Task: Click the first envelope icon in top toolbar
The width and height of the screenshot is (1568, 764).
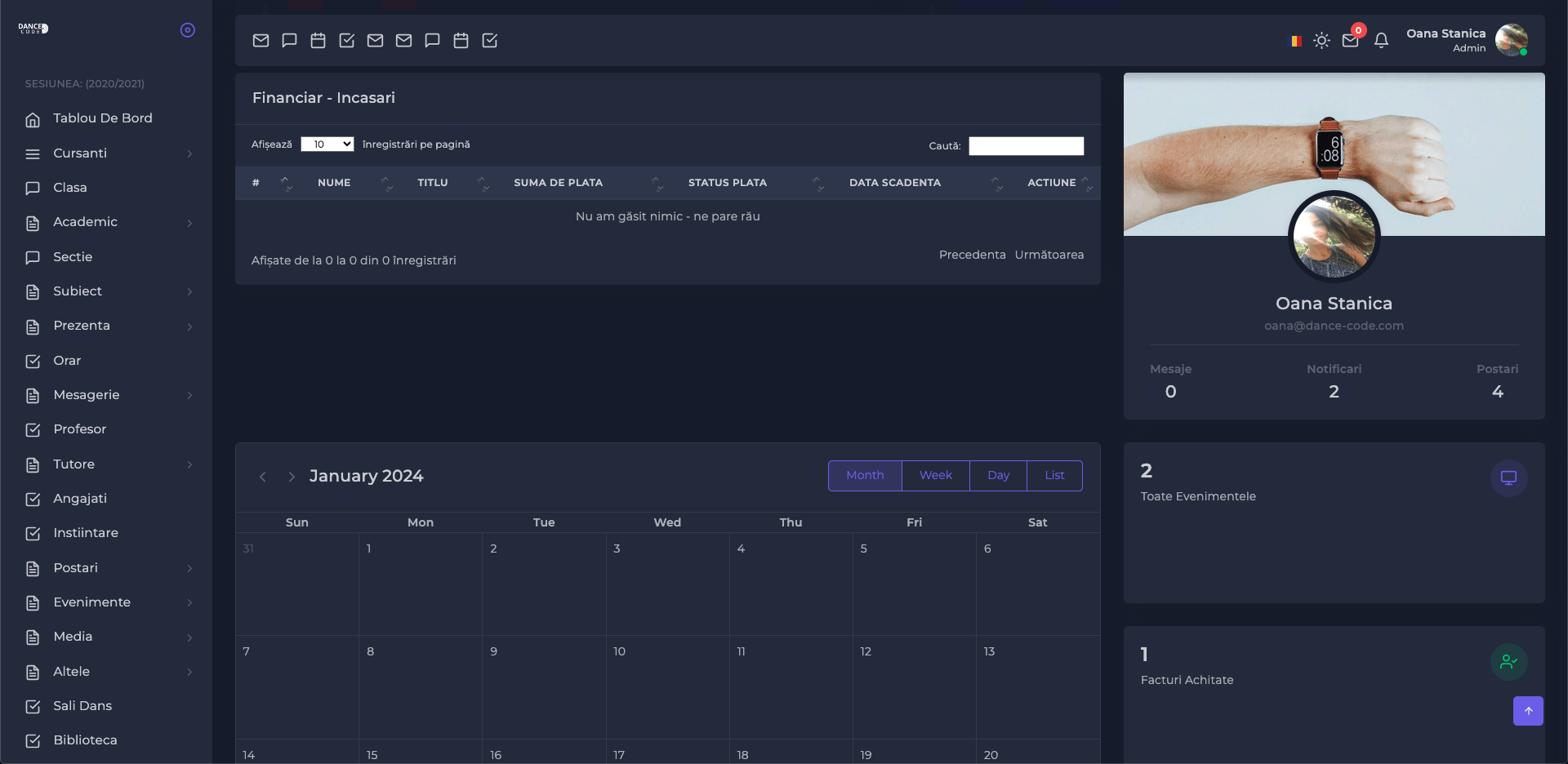Action: (261, 40)
